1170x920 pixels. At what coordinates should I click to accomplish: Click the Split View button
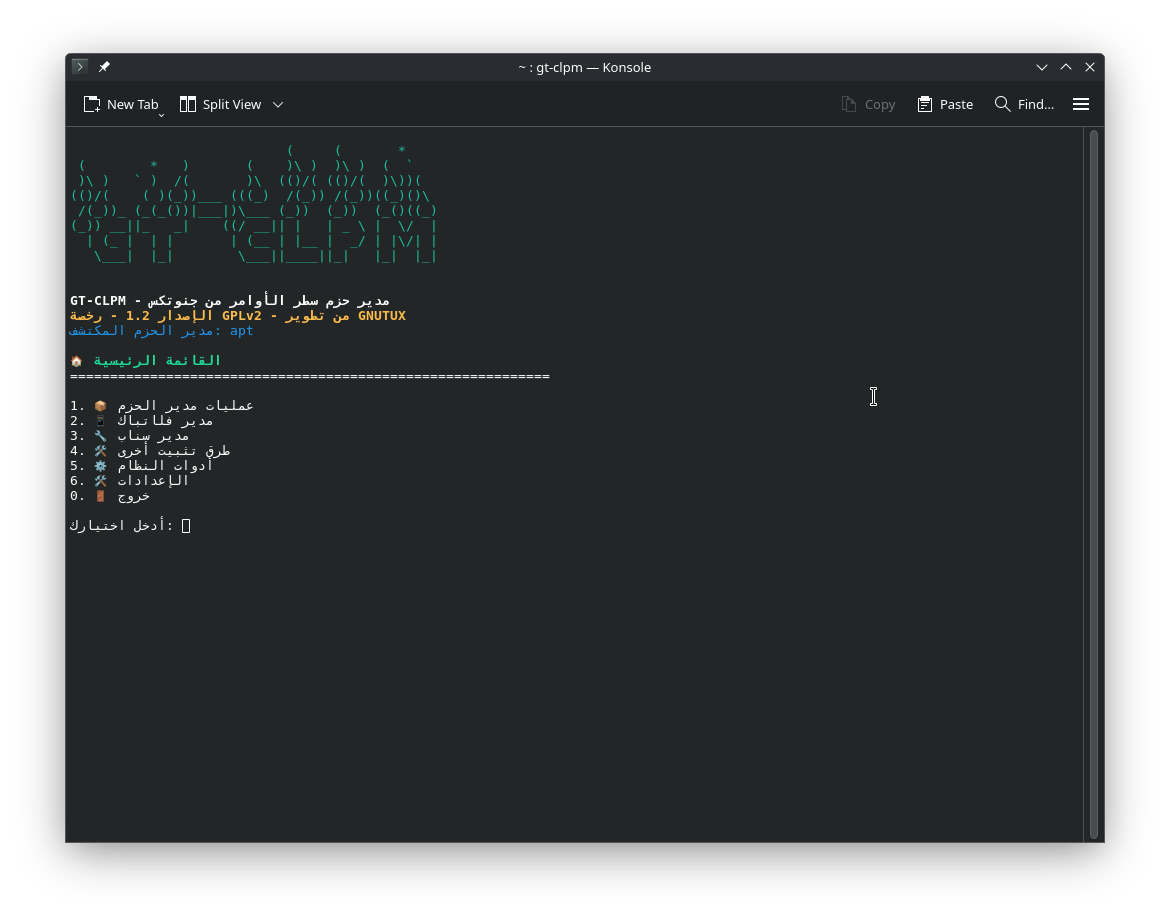pos(221,104)
